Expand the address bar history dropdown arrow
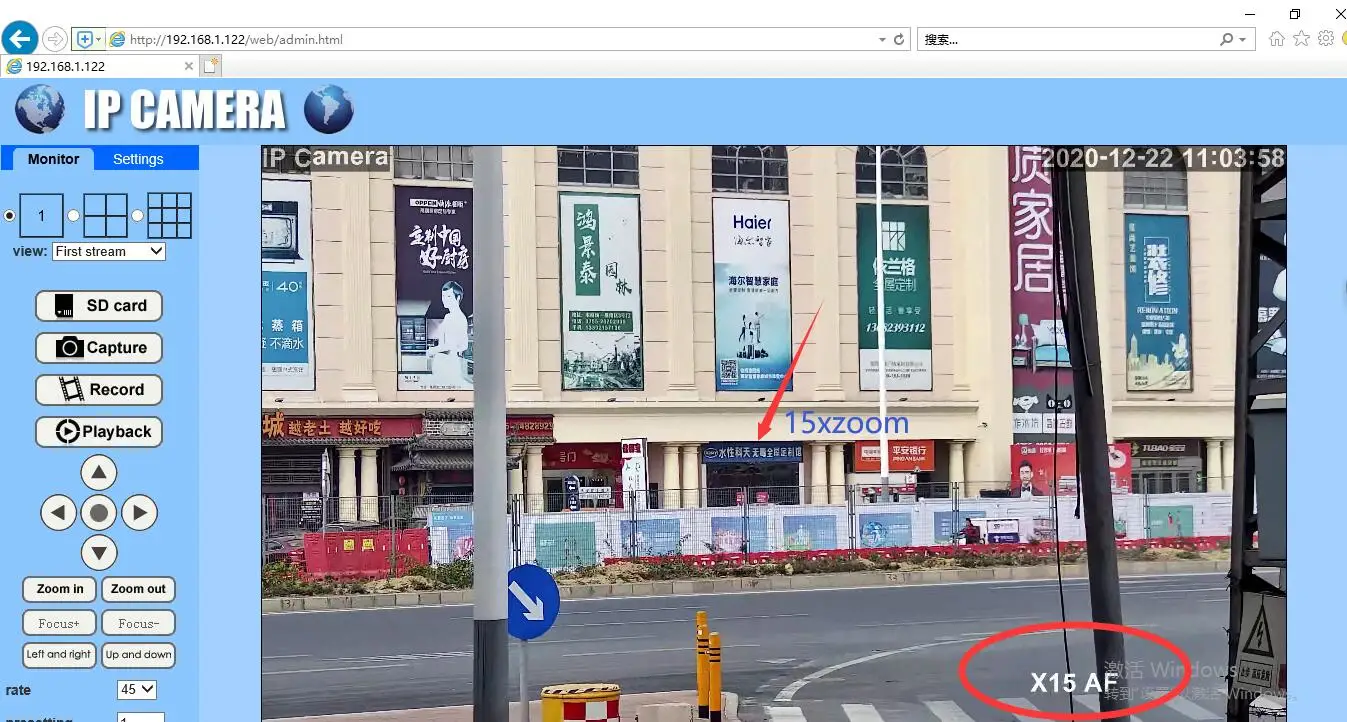 point(882,40)
